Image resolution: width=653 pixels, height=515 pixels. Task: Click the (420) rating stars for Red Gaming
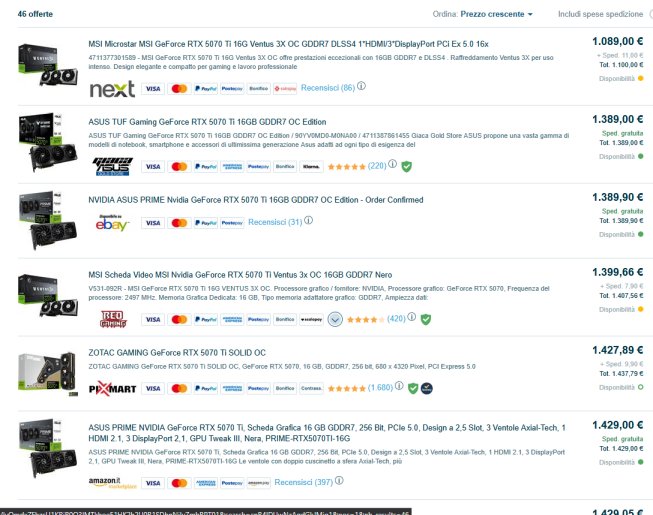366,320
